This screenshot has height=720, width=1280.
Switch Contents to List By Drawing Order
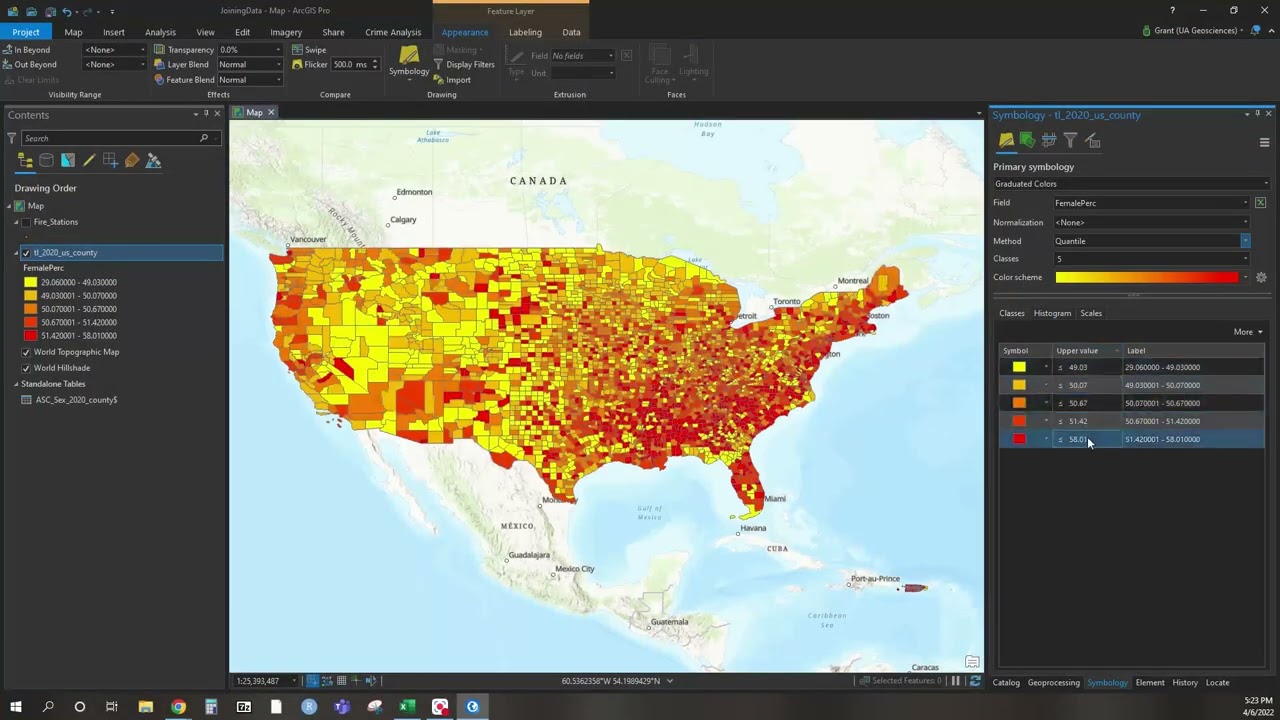25,160
